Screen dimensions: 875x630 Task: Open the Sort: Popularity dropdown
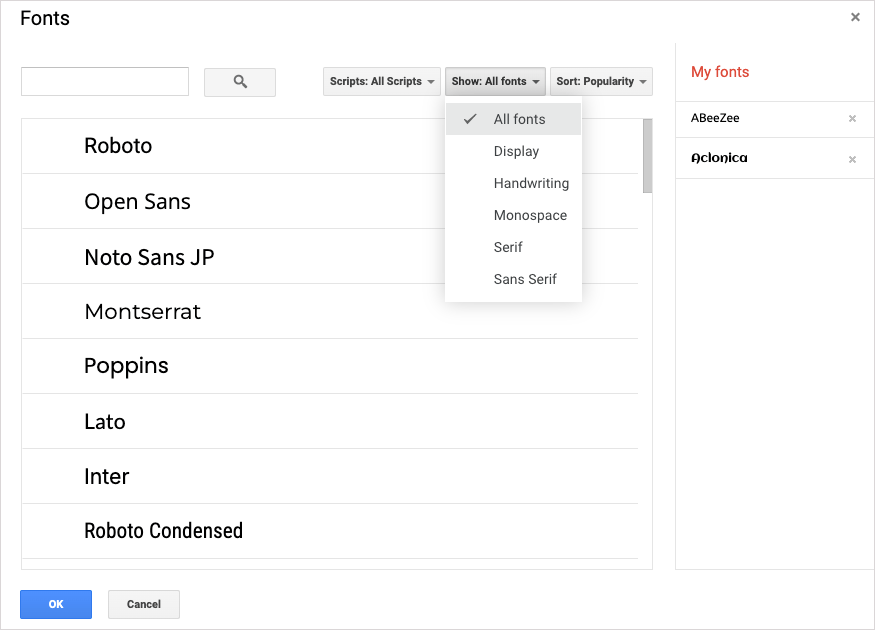coord(601,81)
